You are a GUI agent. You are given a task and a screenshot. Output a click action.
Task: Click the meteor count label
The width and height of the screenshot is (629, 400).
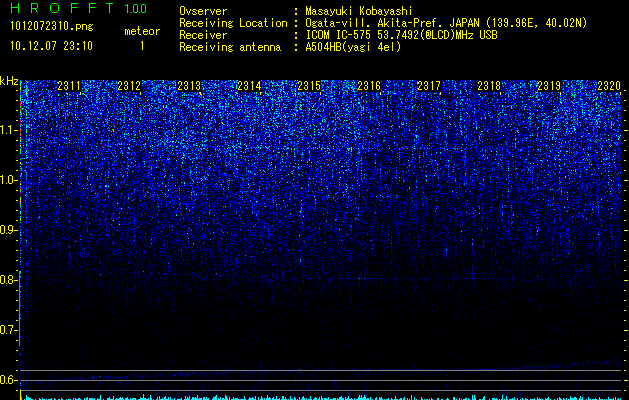pyautogui.click(x=142, y=31)
